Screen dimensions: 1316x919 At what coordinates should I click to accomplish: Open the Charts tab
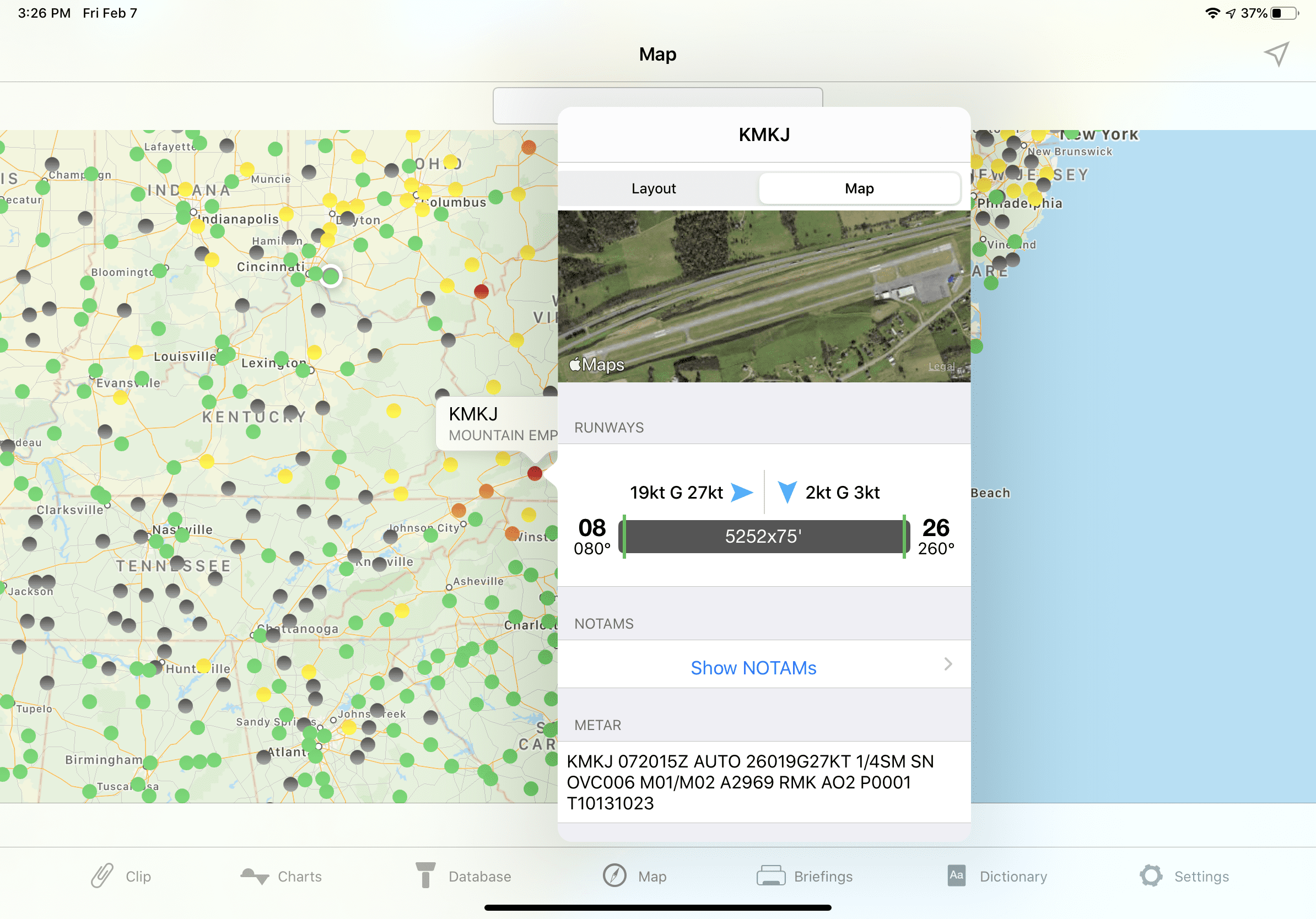coord(281,876)
